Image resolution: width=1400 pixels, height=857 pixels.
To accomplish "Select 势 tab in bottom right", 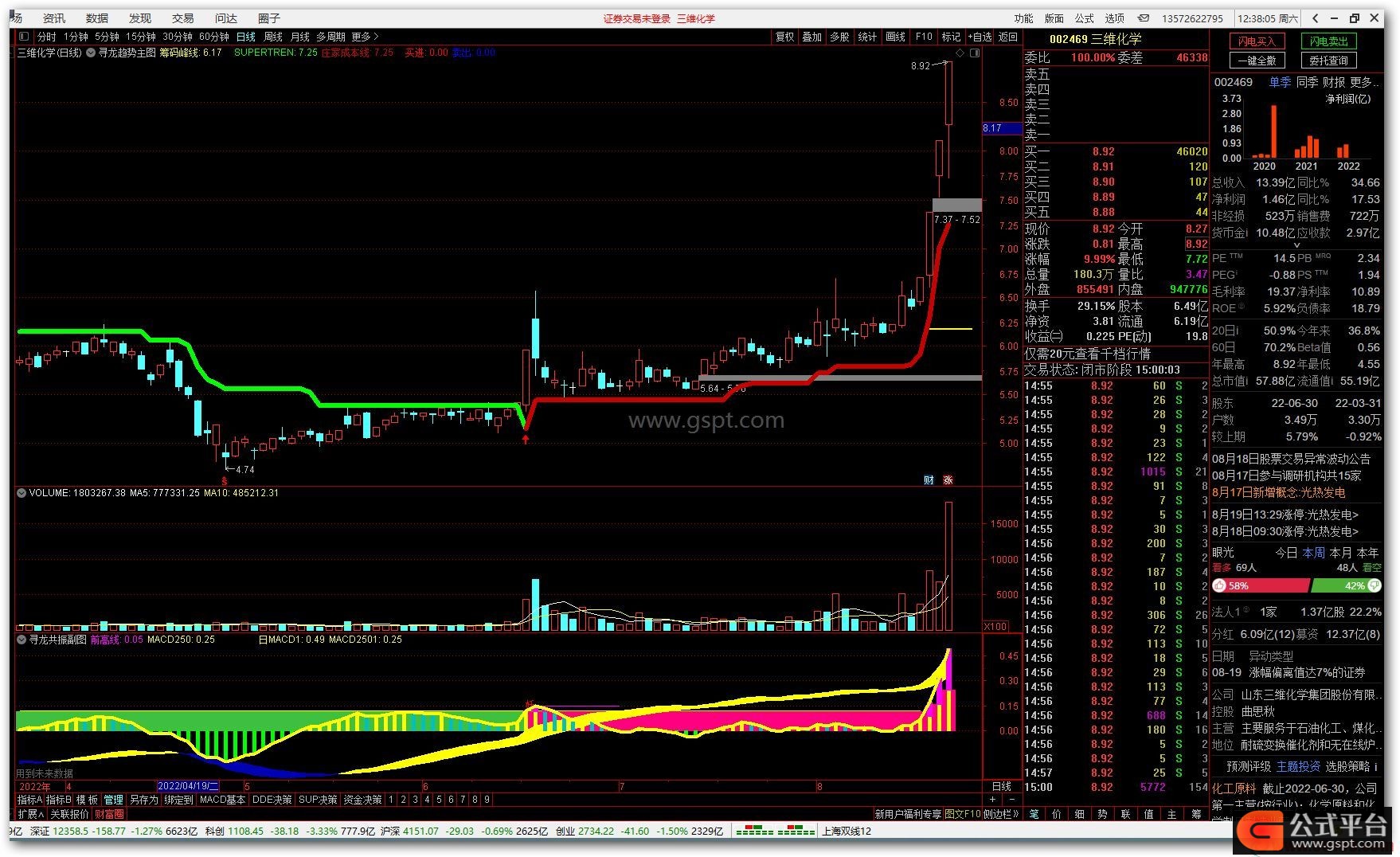I will pos(1102,814).
